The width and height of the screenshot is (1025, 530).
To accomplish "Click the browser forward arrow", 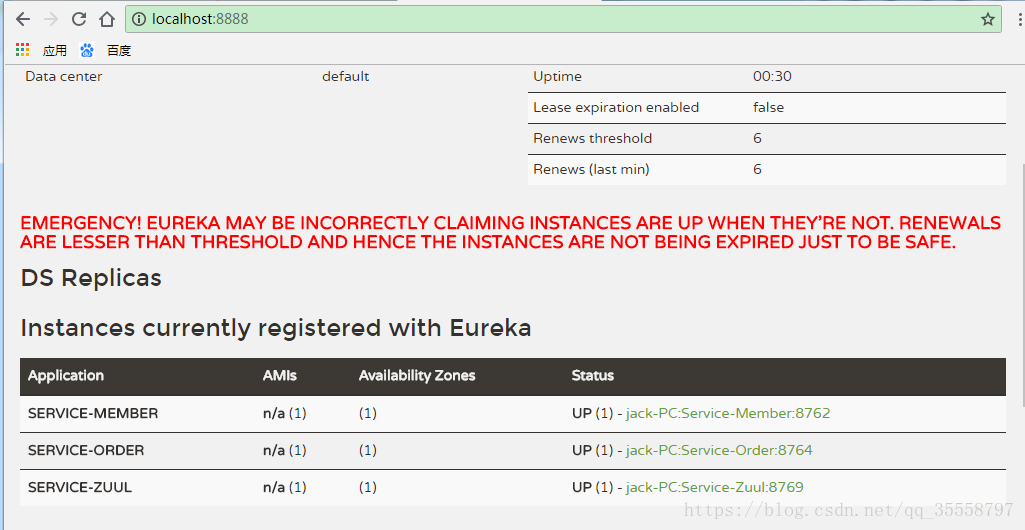I will pyautogui.click(x=51, y=19).
